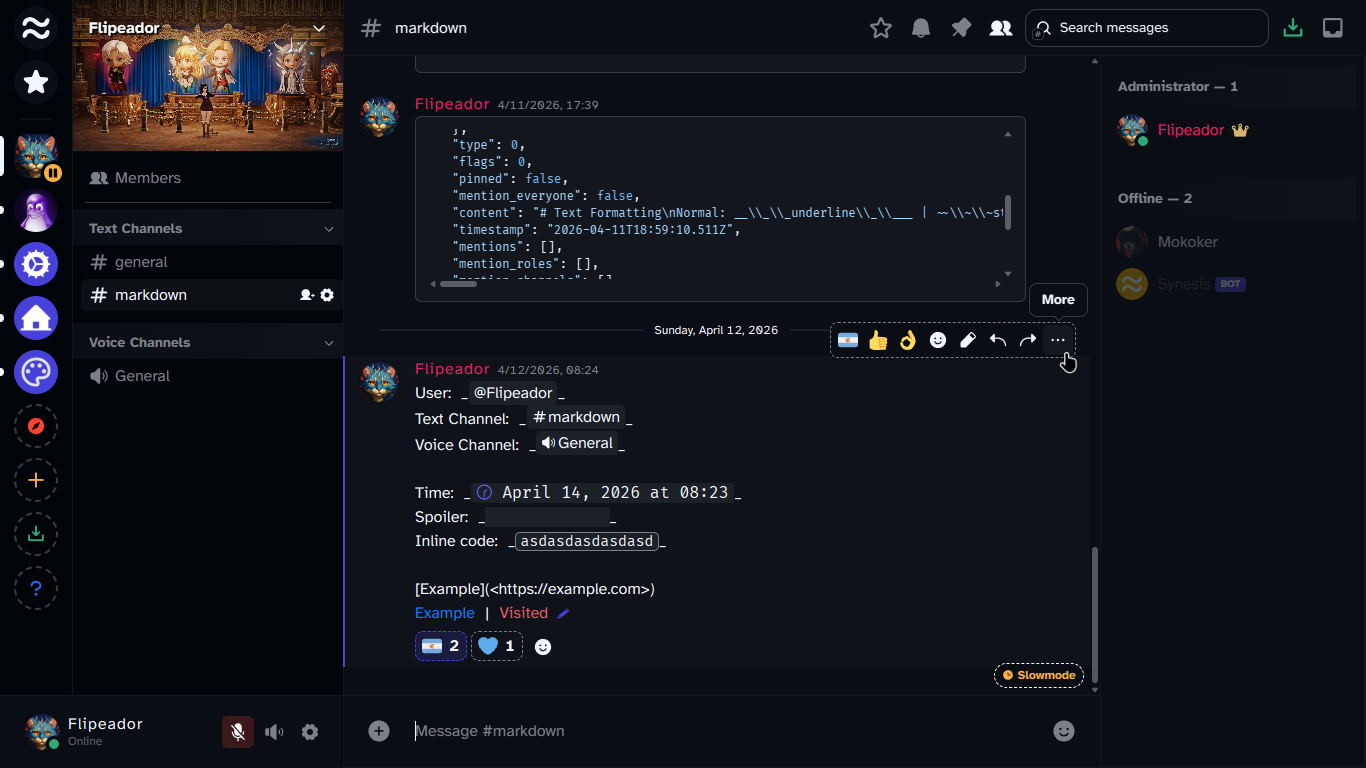Click the orange plus Add server icon
Screen dimensions: 1366x768
pos(36,480)
